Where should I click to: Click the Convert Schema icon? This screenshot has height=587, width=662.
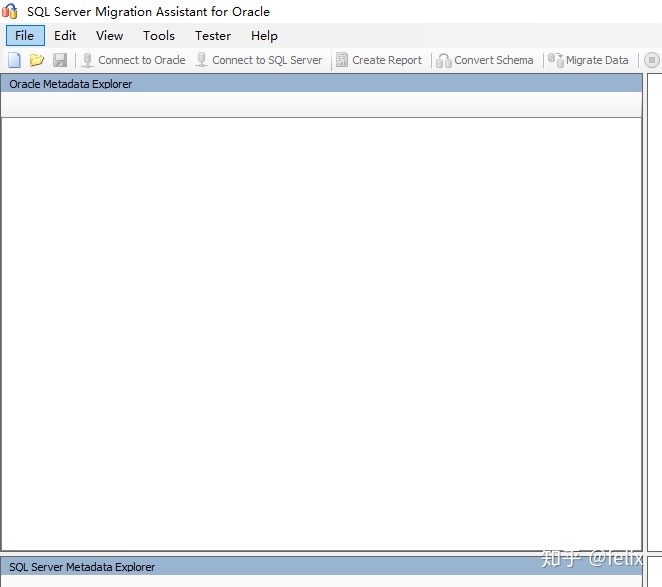(443, 60)
